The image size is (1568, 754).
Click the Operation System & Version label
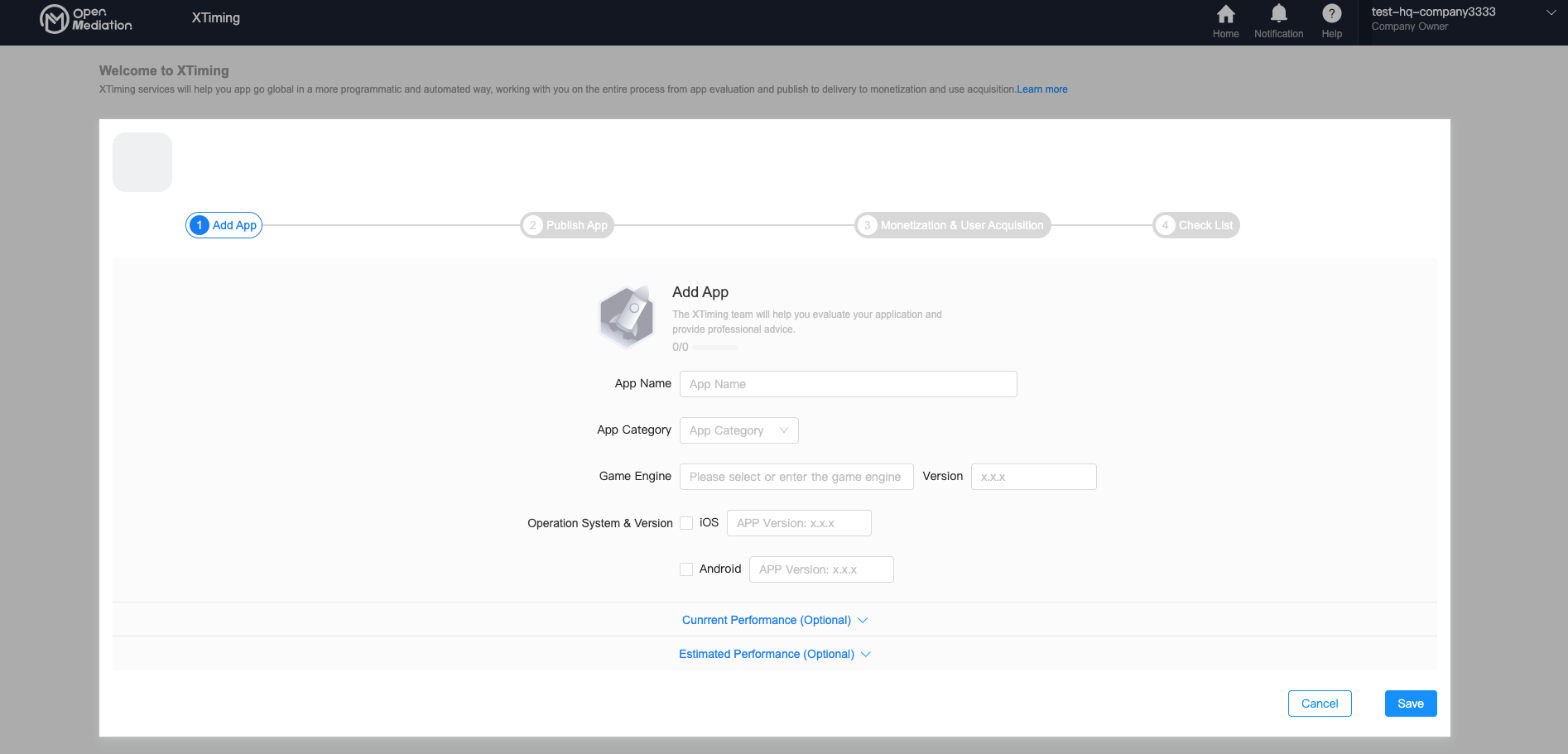(x=600, y=523)
